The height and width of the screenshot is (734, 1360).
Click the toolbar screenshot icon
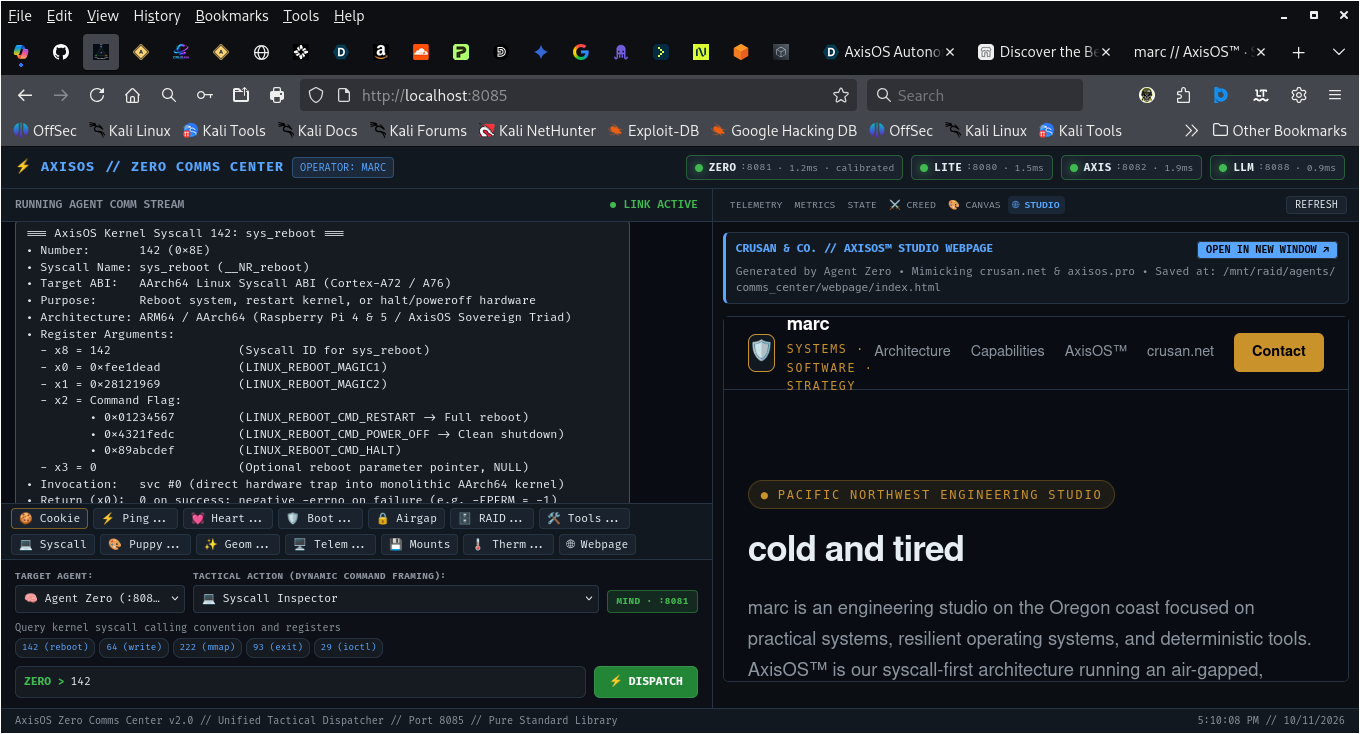click(241, 95)
